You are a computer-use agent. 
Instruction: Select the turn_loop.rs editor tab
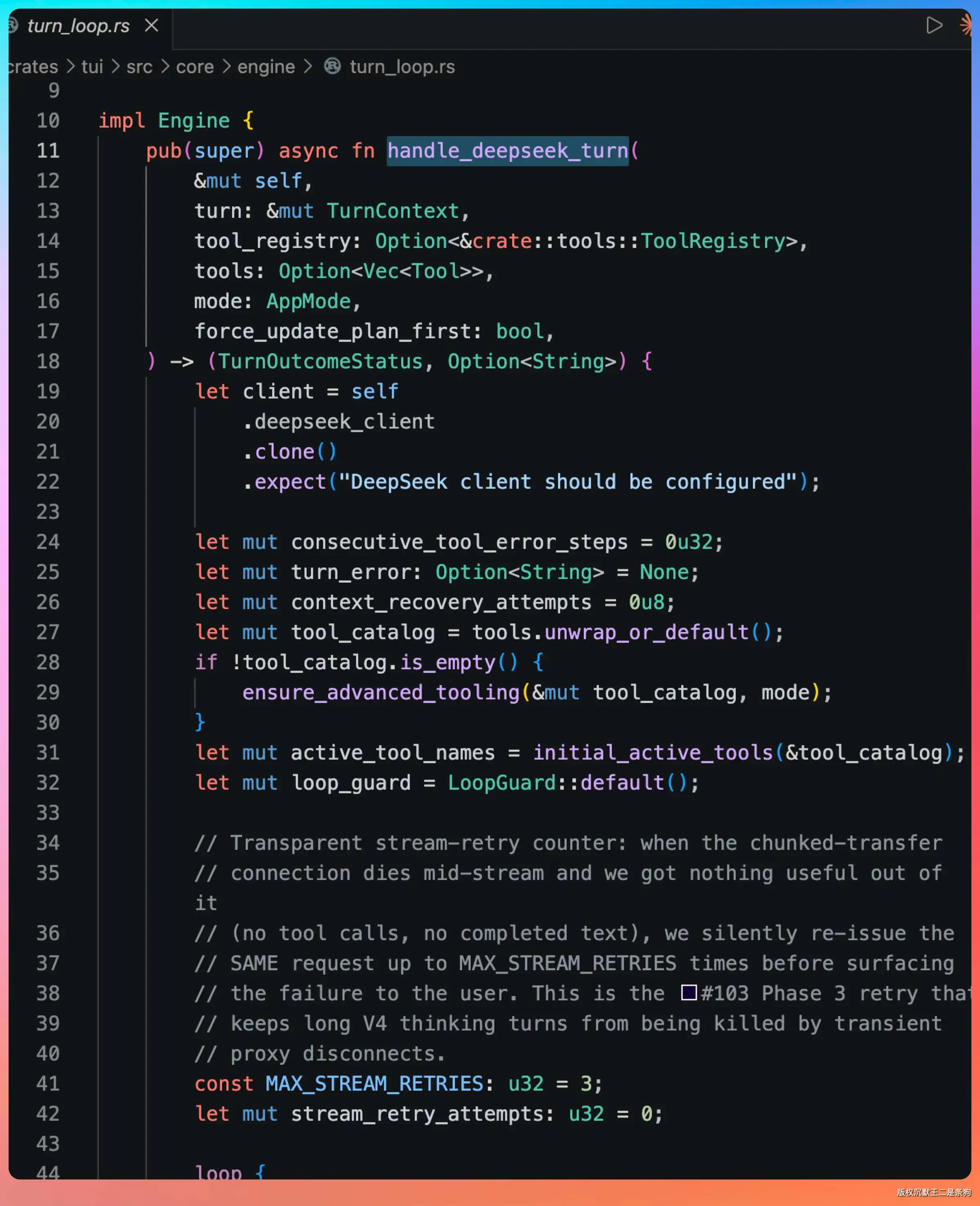click(x=78, y=26)
